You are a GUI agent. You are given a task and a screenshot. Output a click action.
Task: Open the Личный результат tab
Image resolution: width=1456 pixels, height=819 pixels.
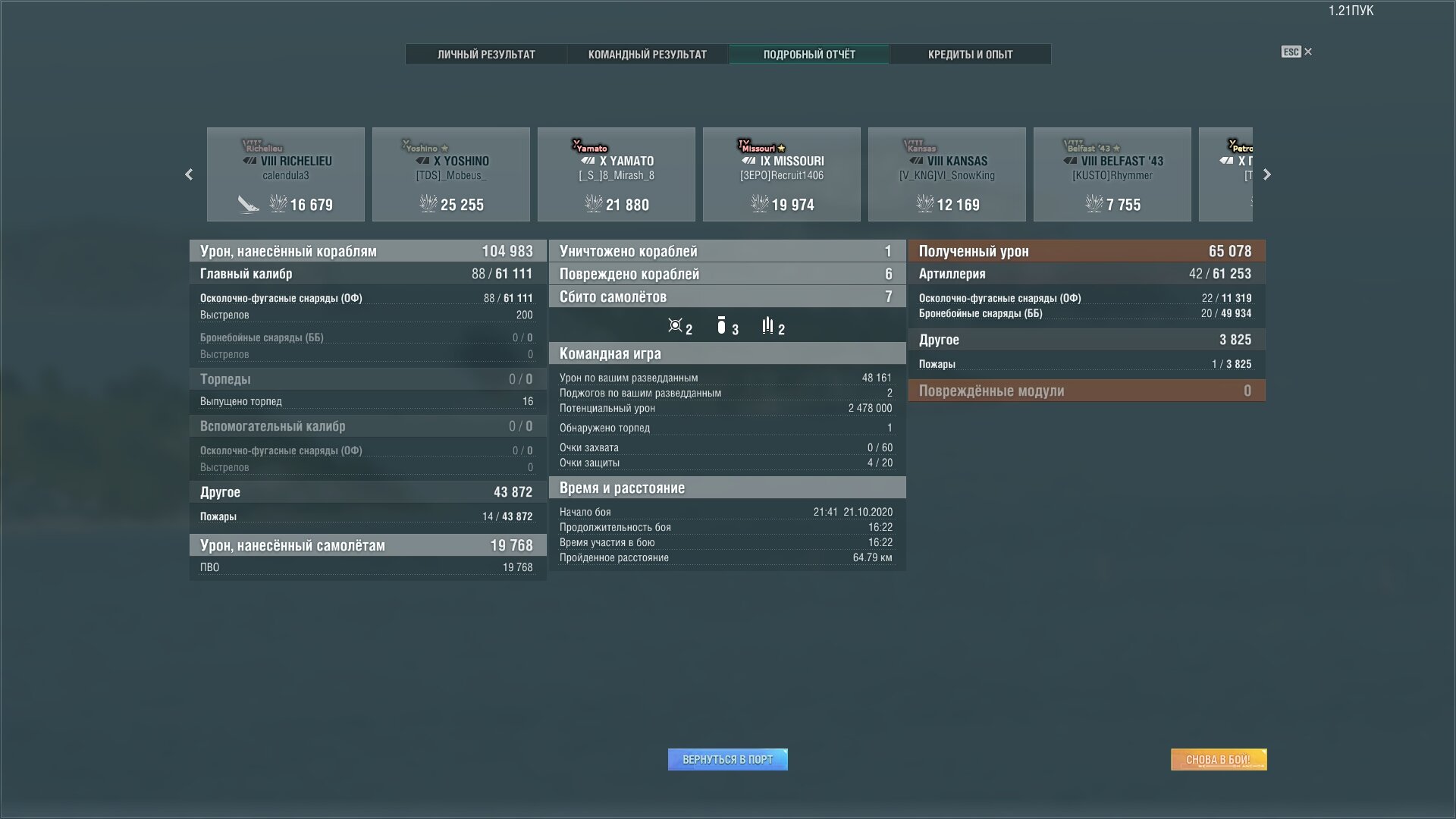486,55
